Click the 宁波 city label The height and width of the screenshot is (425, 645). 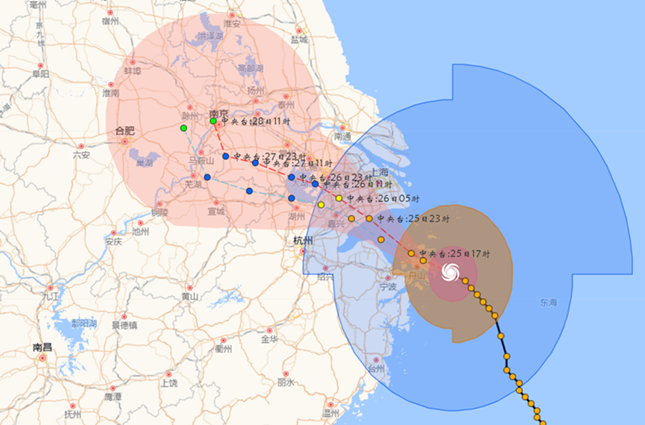(387, 287)
